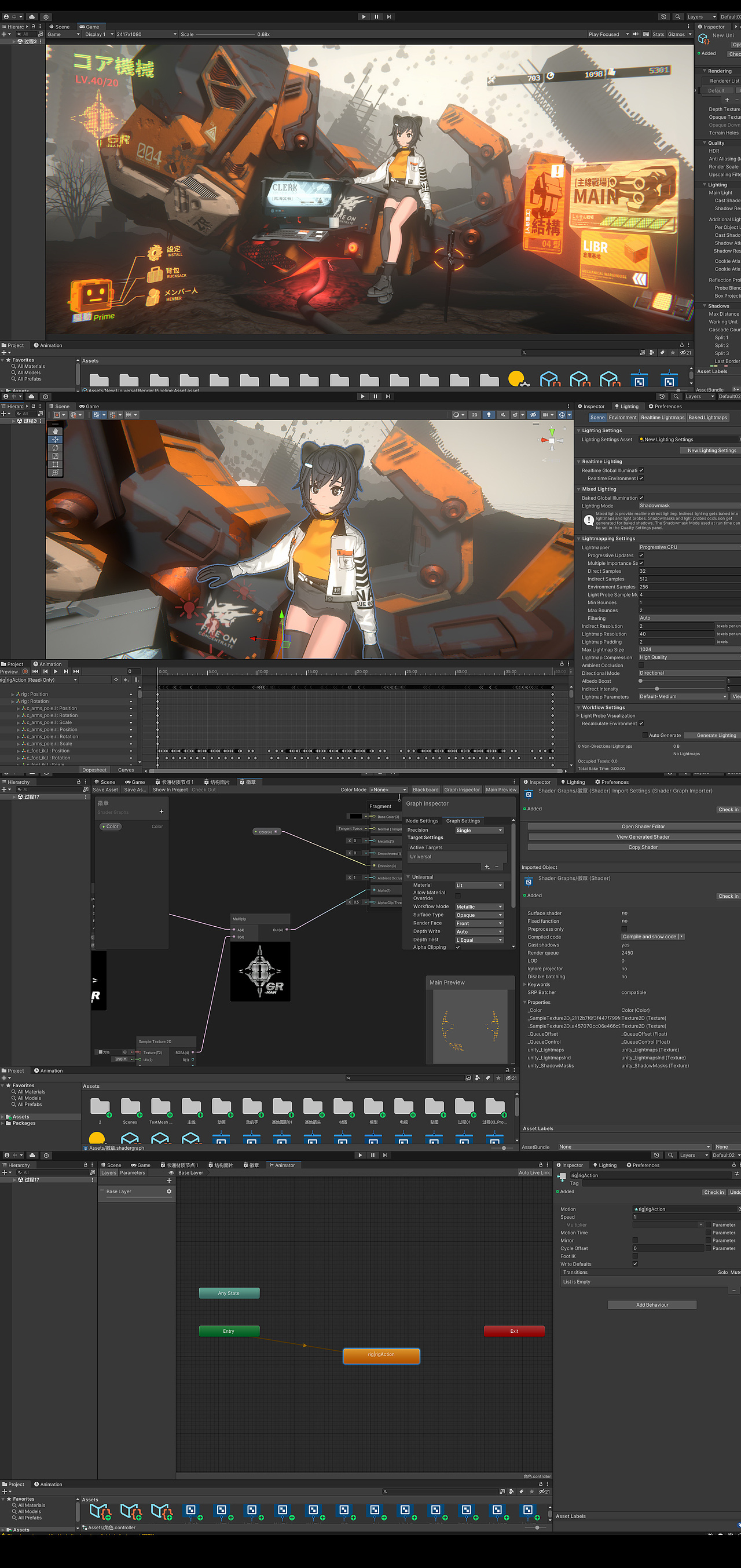Open the TextMesh folder in the Assets panel

tap(160, 1110)
